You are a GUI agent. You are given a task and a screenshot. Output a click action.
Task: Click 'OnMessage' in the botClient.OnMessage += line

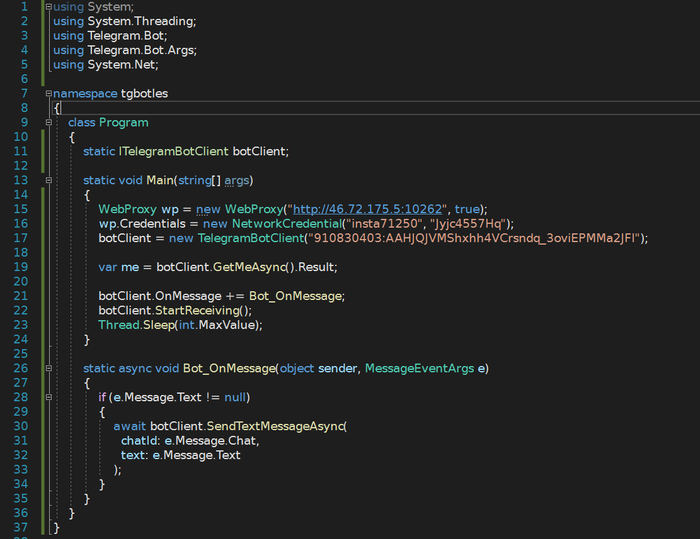(188, 296)
